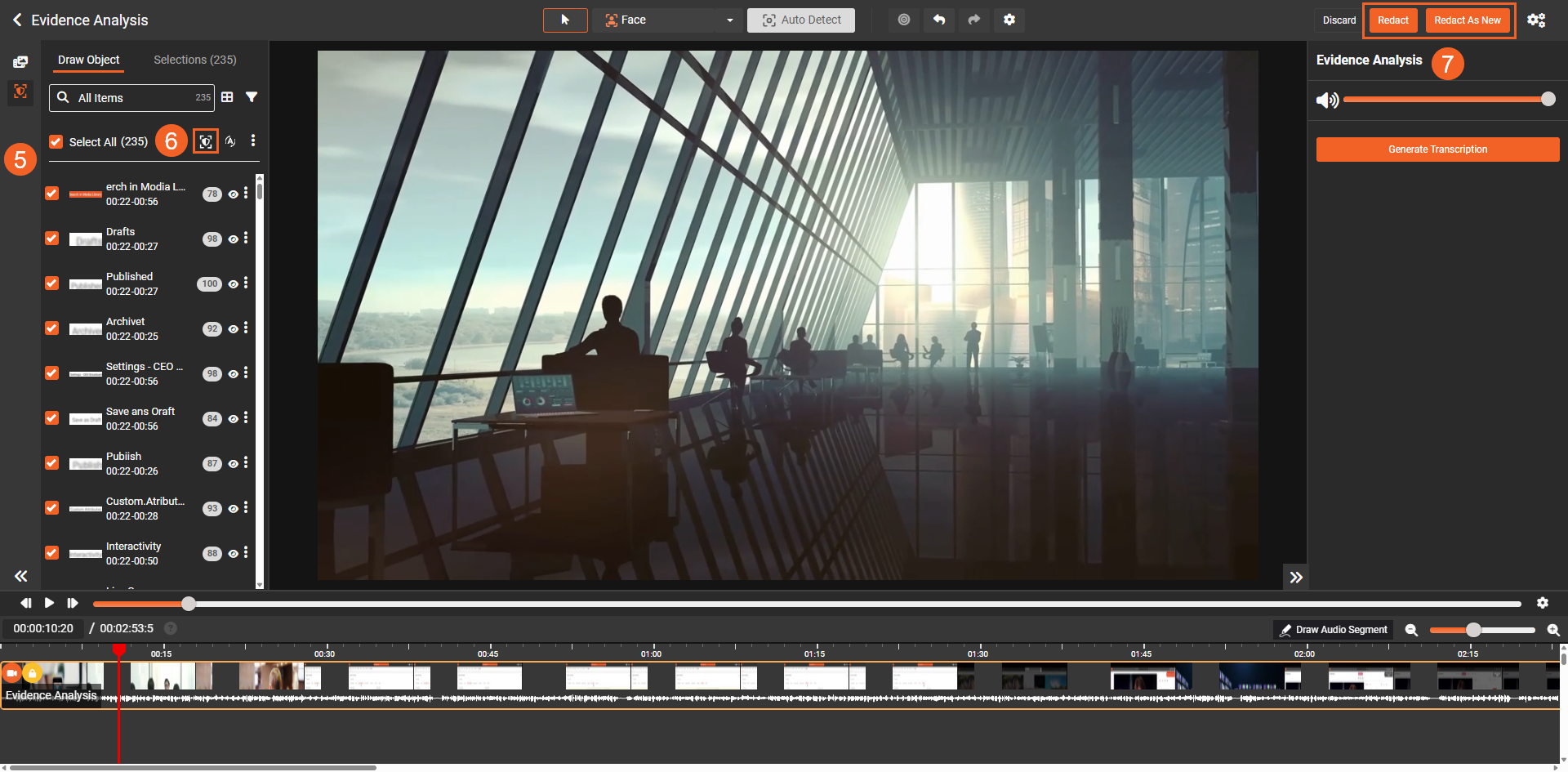Hide the Published item using its eye icon

click(234, 284)
